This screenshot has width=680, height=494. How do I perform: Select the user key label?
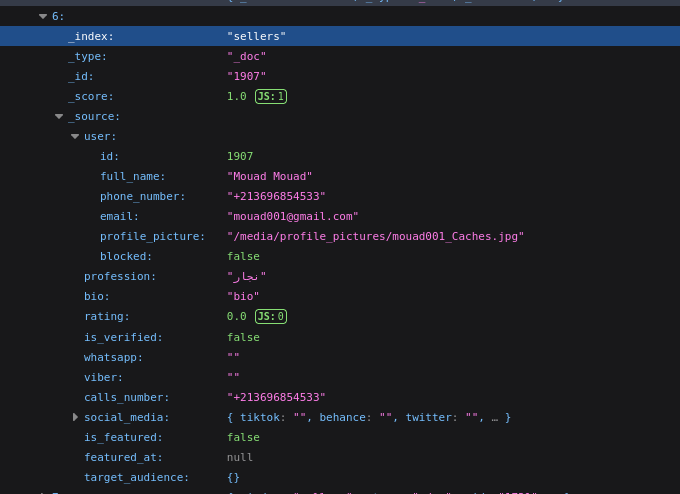tap(100, 136)
